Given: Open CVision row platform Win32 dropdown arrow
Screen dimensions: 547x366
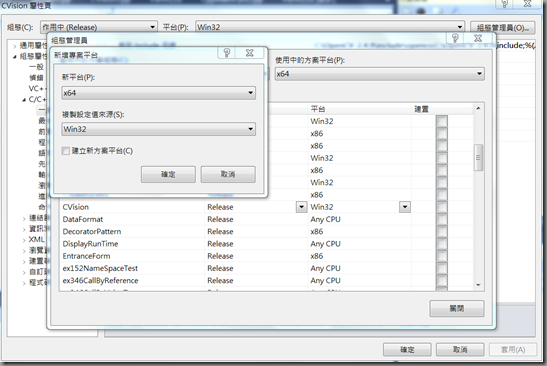Looking at the screenshot, I should (x=405, y=207).
